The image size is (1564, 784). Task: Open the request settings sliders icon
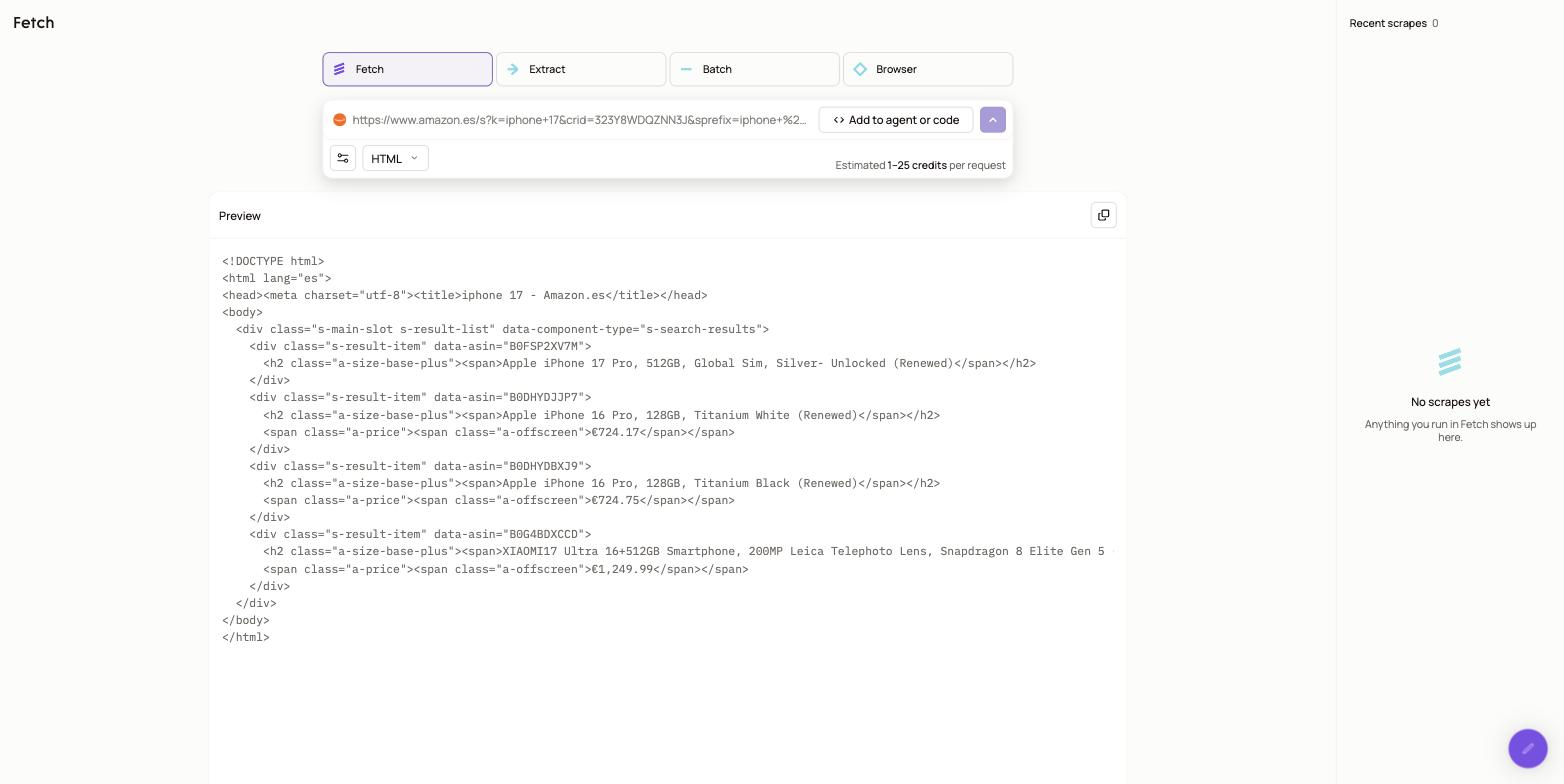[x=343, y=158]
